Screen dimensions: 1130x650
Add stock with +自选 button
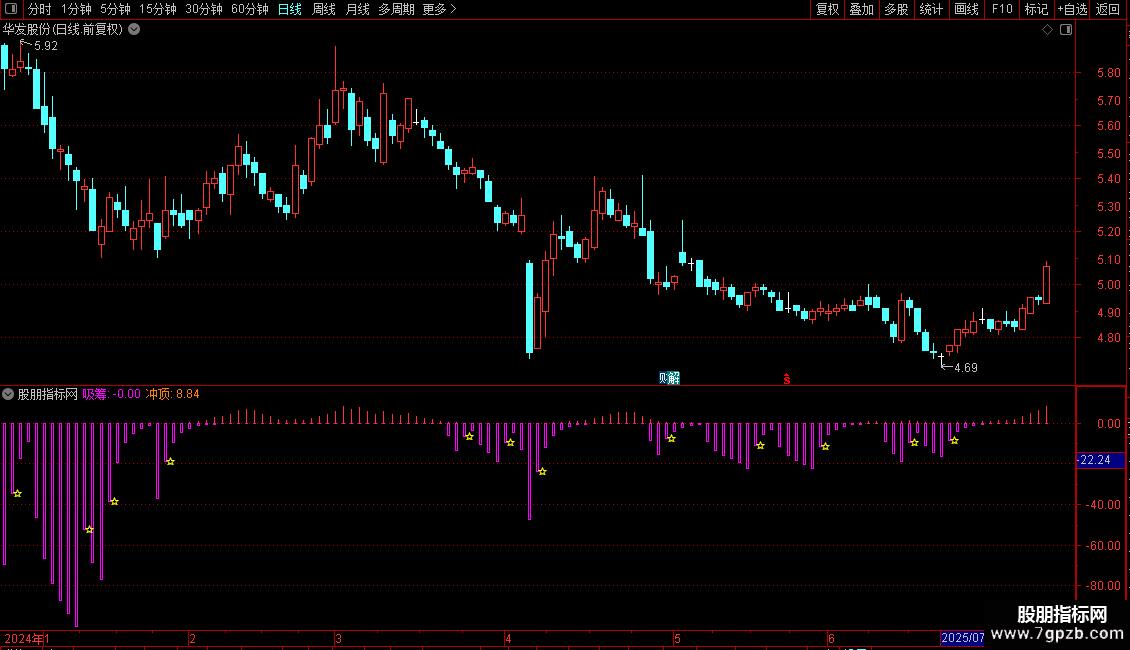click(1072, 9)
